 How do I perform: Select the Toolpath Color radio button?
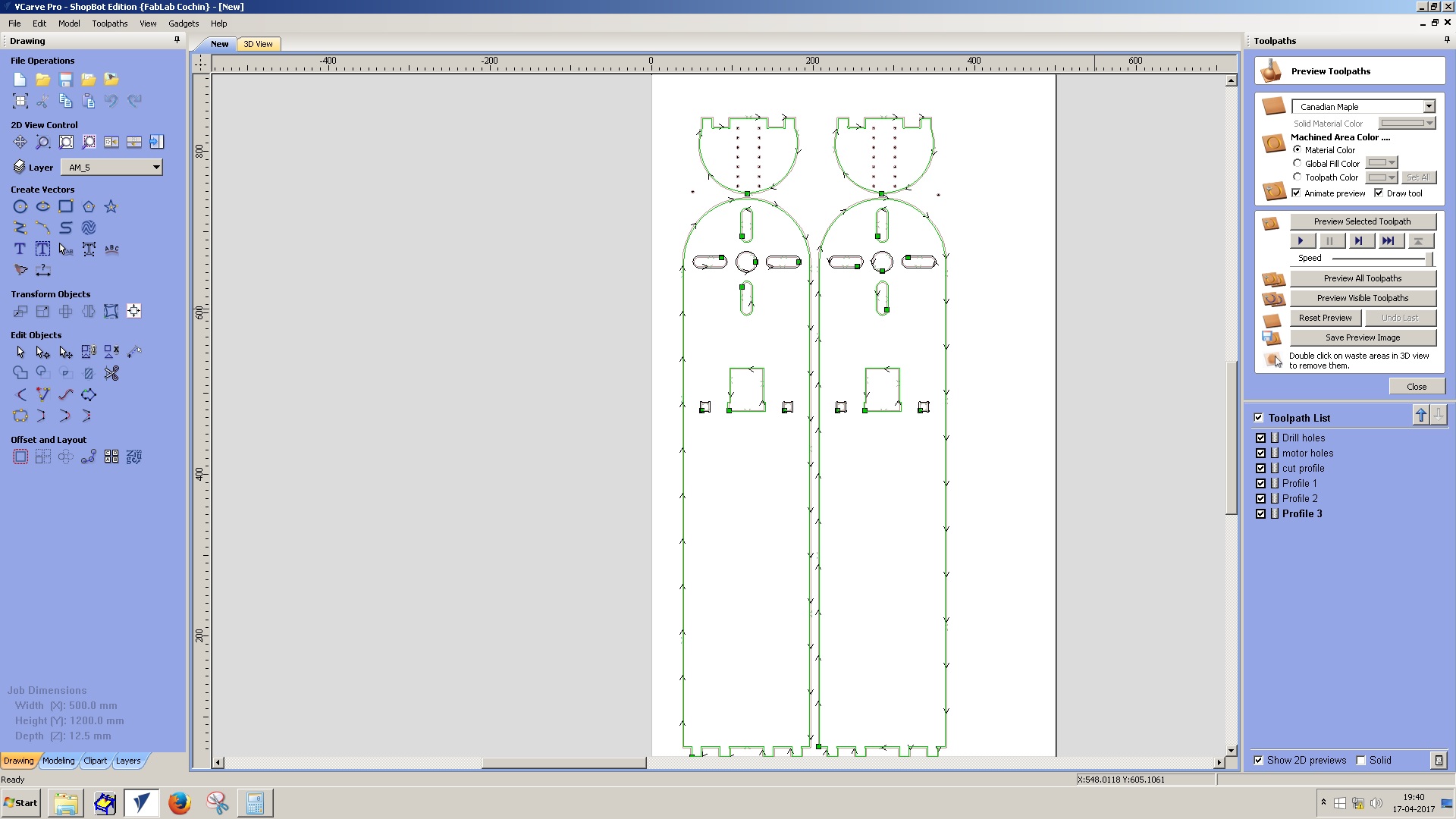[1297, 177]
